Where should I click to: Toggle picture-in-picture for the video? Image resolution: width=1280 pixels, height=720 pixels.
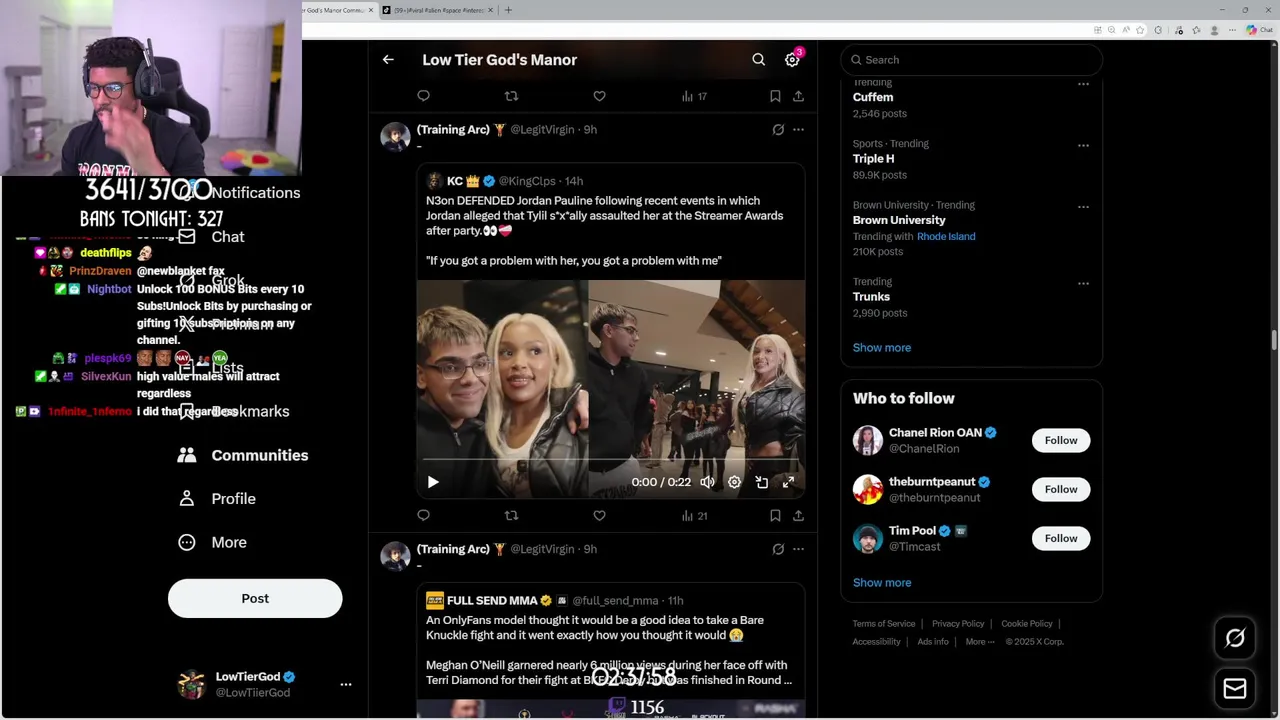[761, 482]
